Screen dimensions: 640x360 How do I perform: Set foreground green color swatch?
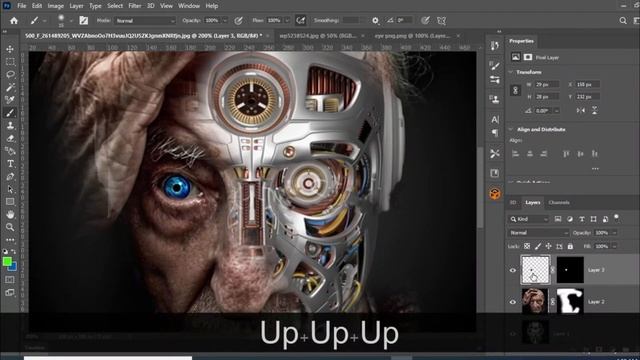(7, 262)
